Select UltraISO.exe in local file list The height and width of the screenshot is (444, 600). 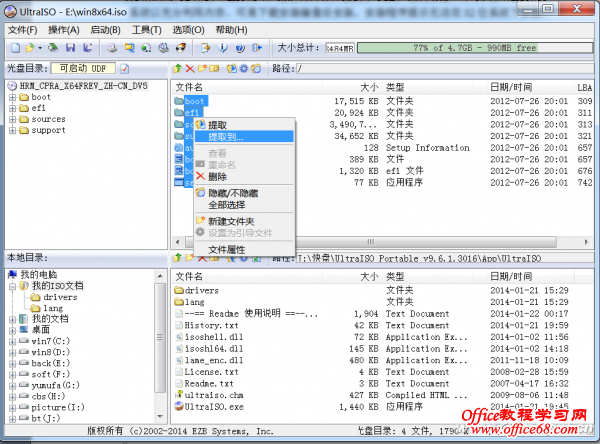pos(214,407)
